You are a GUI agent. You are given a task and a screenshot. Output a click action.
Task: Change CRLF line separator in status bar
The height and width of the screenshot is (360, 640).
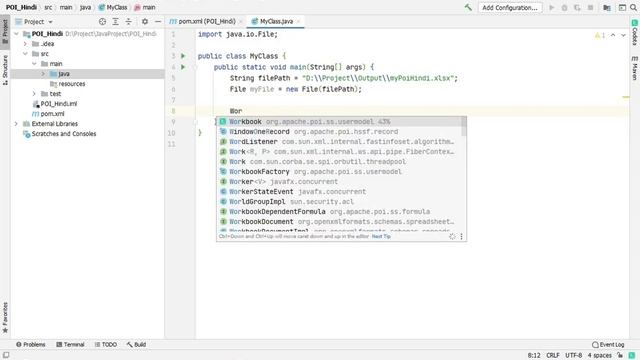pyautogui.click(x=553, y=356)
